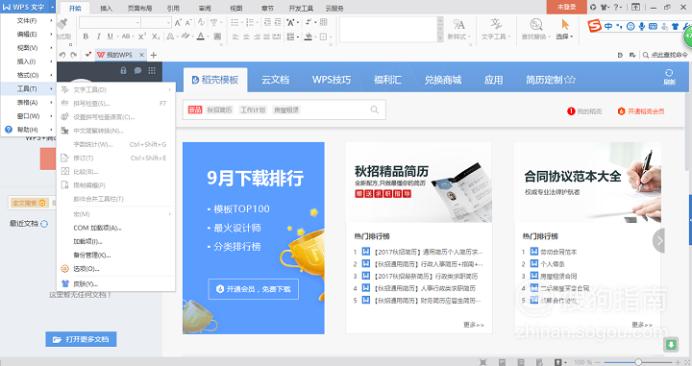This screenshot has height=366, width=692.
Task: Expand the 表格(A) menu
Action: click(28, 102)
